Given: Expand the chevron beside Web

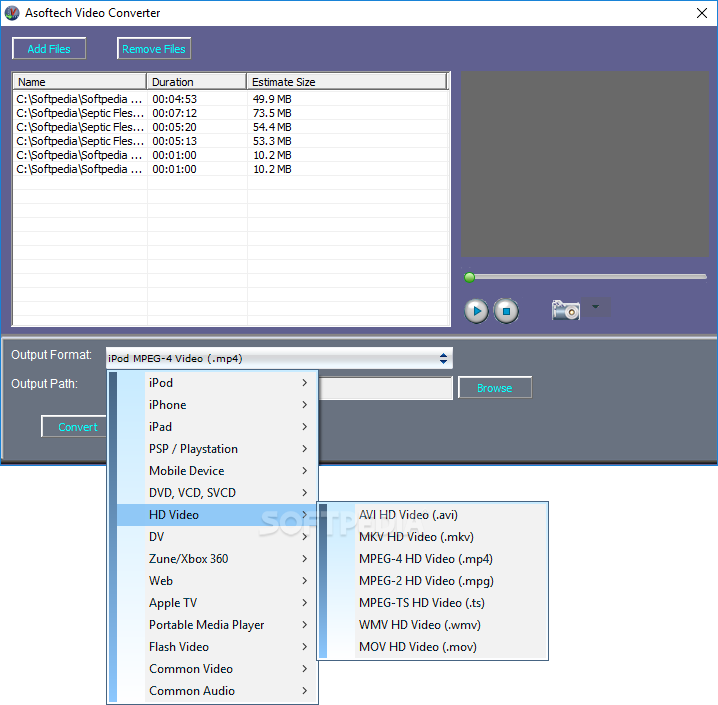Looking at the screenshot, I should pyautogui.click(x=305, y=580).
